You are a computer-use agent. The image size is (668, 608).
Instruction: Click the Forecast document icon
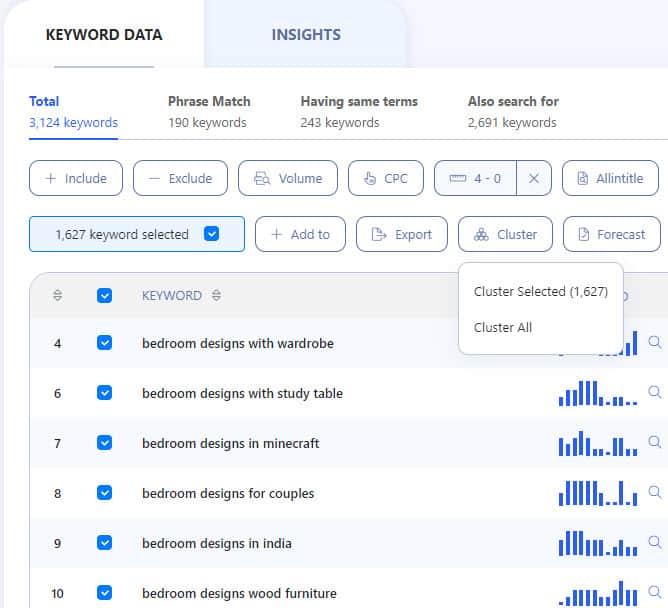(x=584, y=234)
